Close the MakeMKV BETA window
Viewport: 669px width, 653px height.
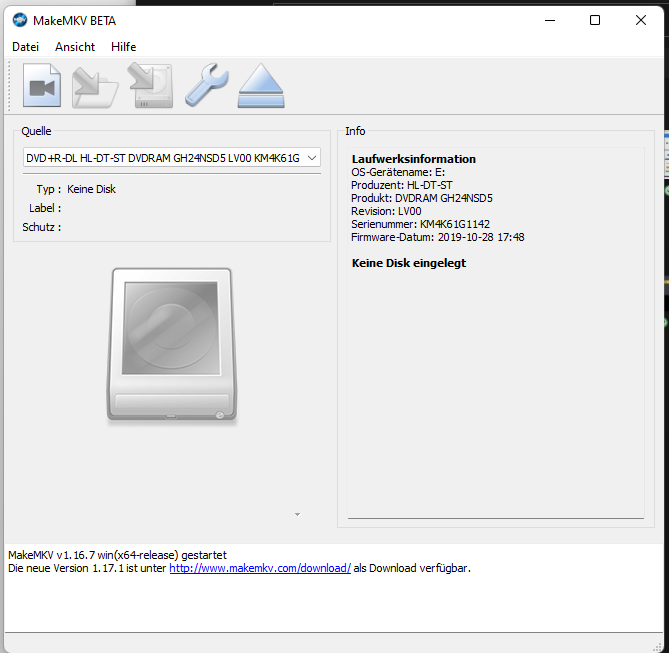(x=640, y=20)
